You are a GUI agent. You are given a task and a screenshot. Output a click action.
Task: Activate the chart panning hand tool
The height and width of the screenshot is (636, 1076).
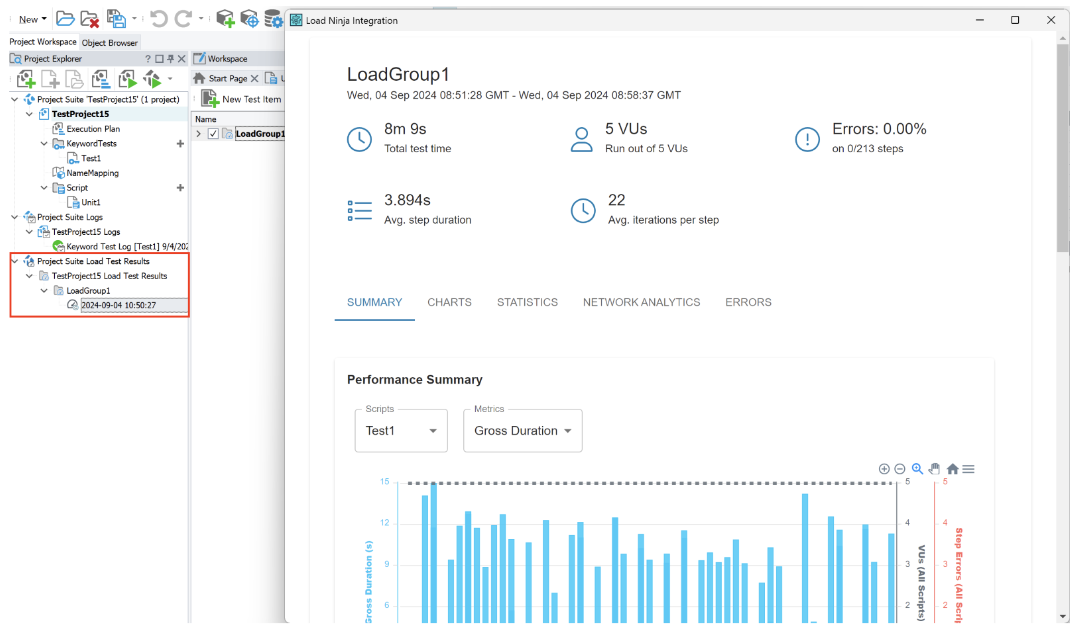934,469
